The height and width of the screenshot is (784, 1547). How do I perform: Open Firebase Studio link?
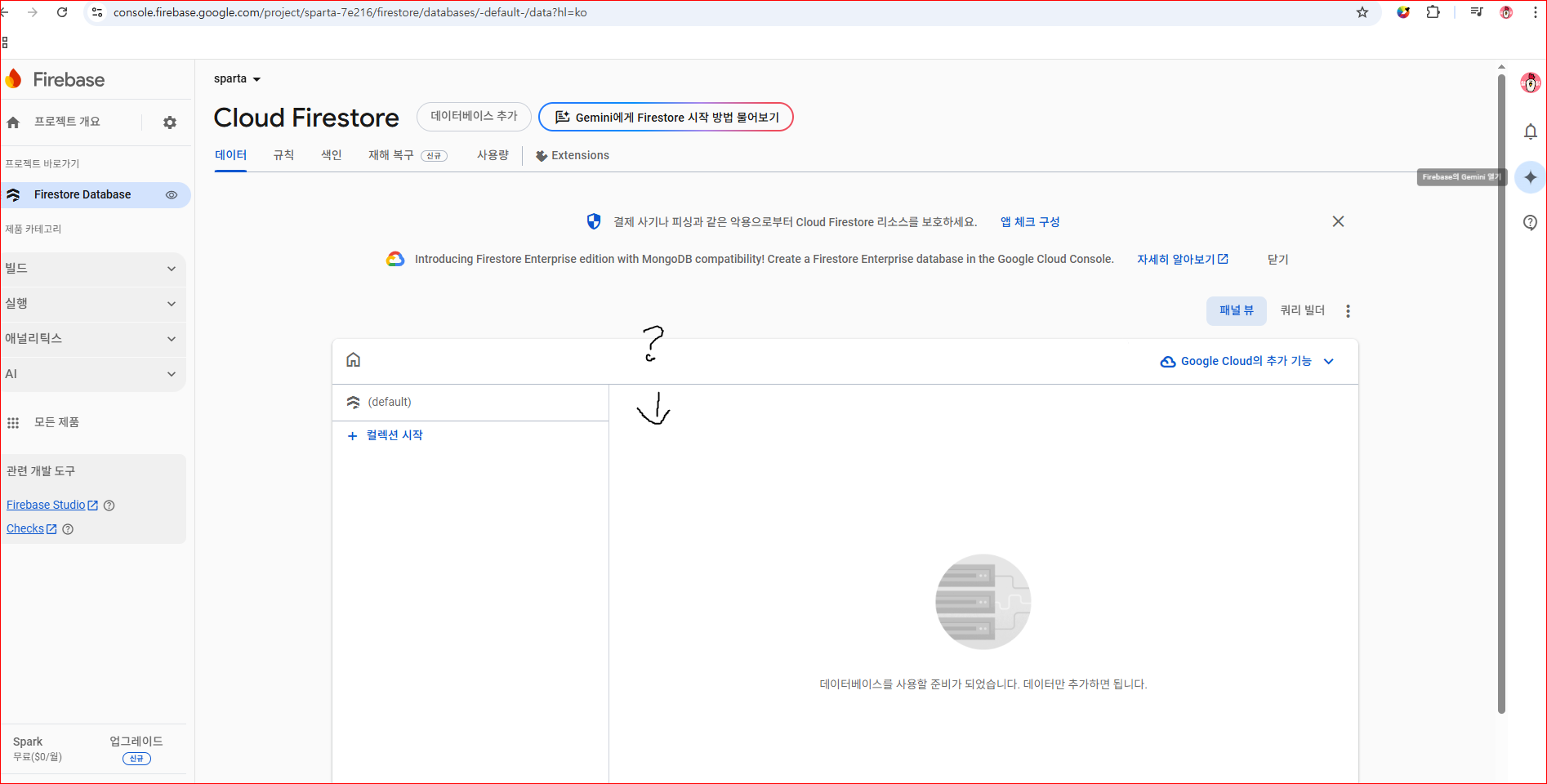pyautogui.click(x=52, y=506)
